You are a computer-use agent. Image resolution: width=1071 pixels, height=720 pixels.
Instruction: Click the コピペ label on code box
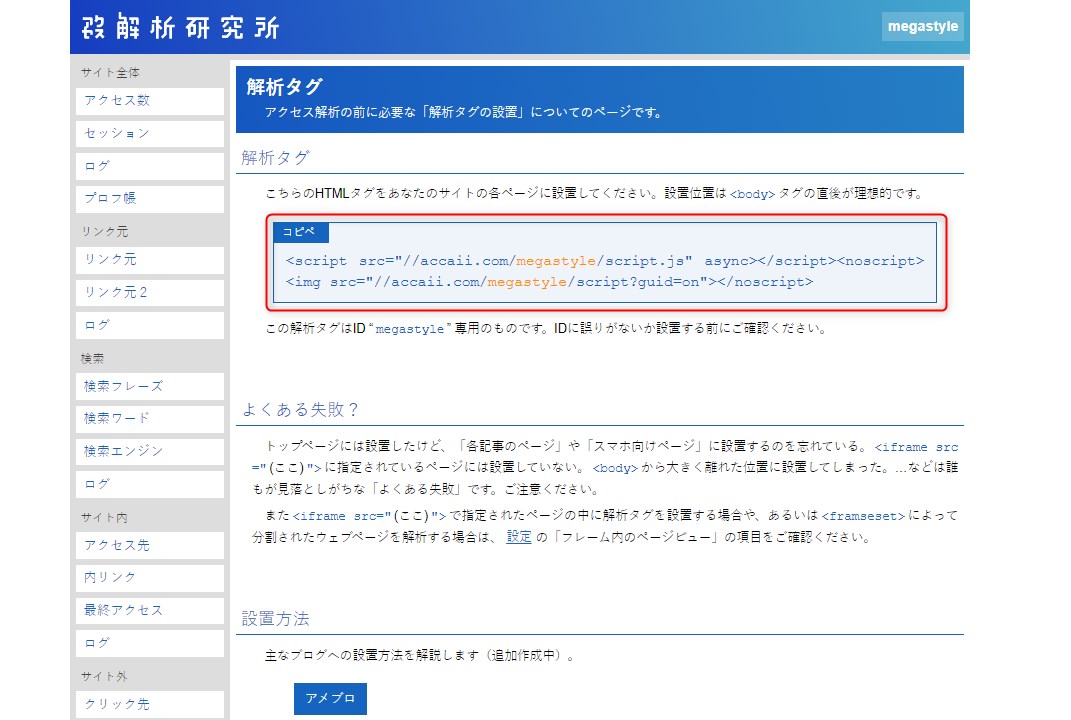[x=300, y=232]
